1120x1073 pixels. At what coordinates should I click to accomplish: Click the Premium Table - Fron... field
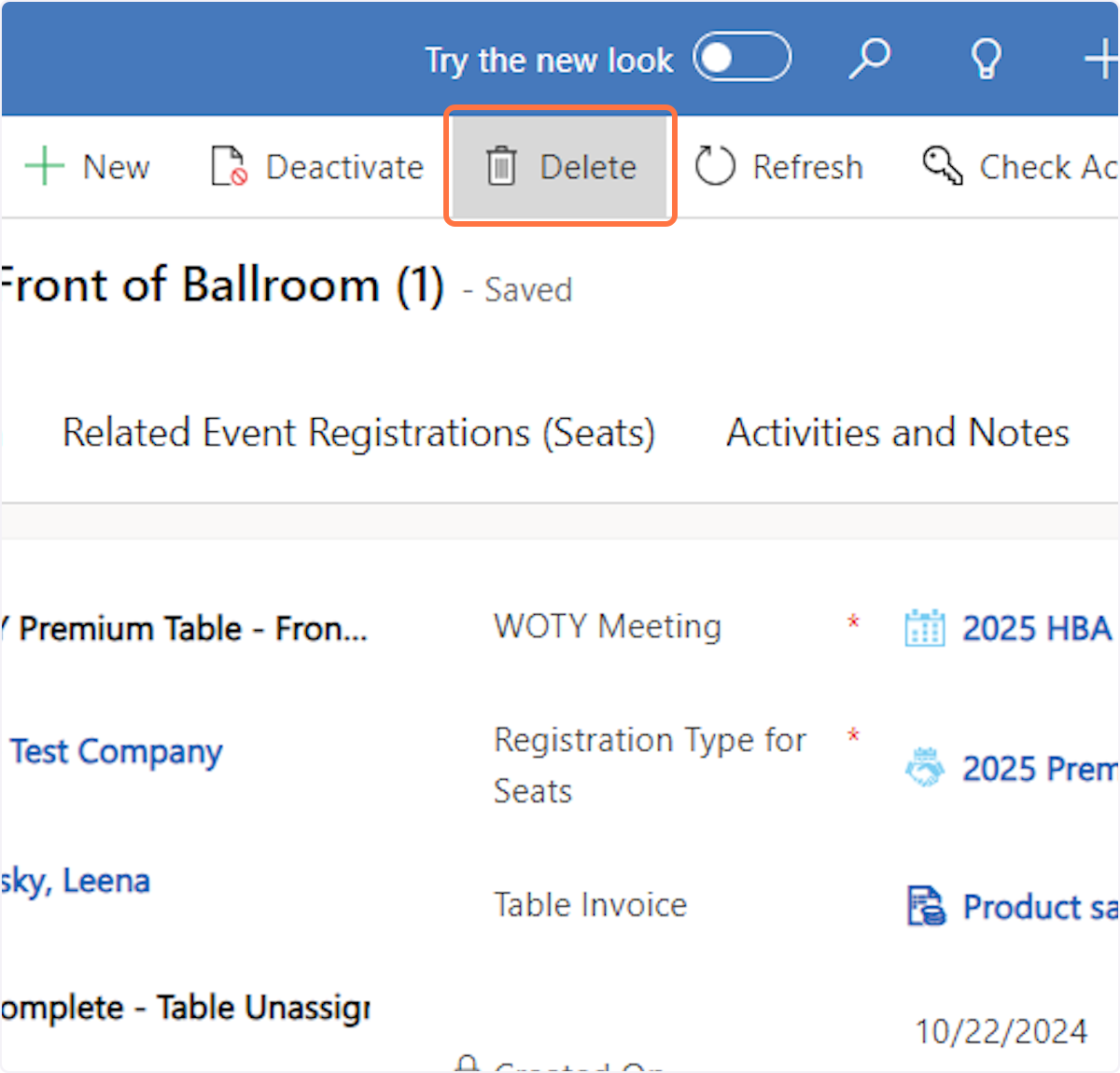191,629
